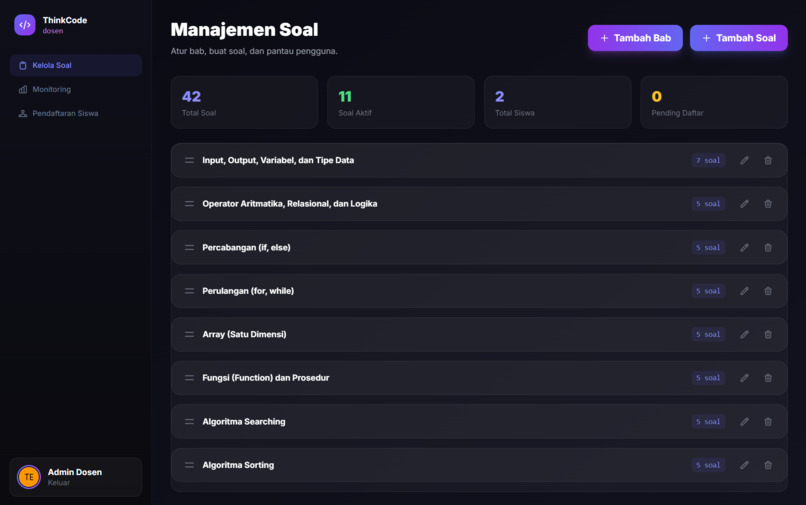Click the Manajemen Soal heading
This screenshot has width=806, height=505.
pyautogui.click(x=244, y=30)
